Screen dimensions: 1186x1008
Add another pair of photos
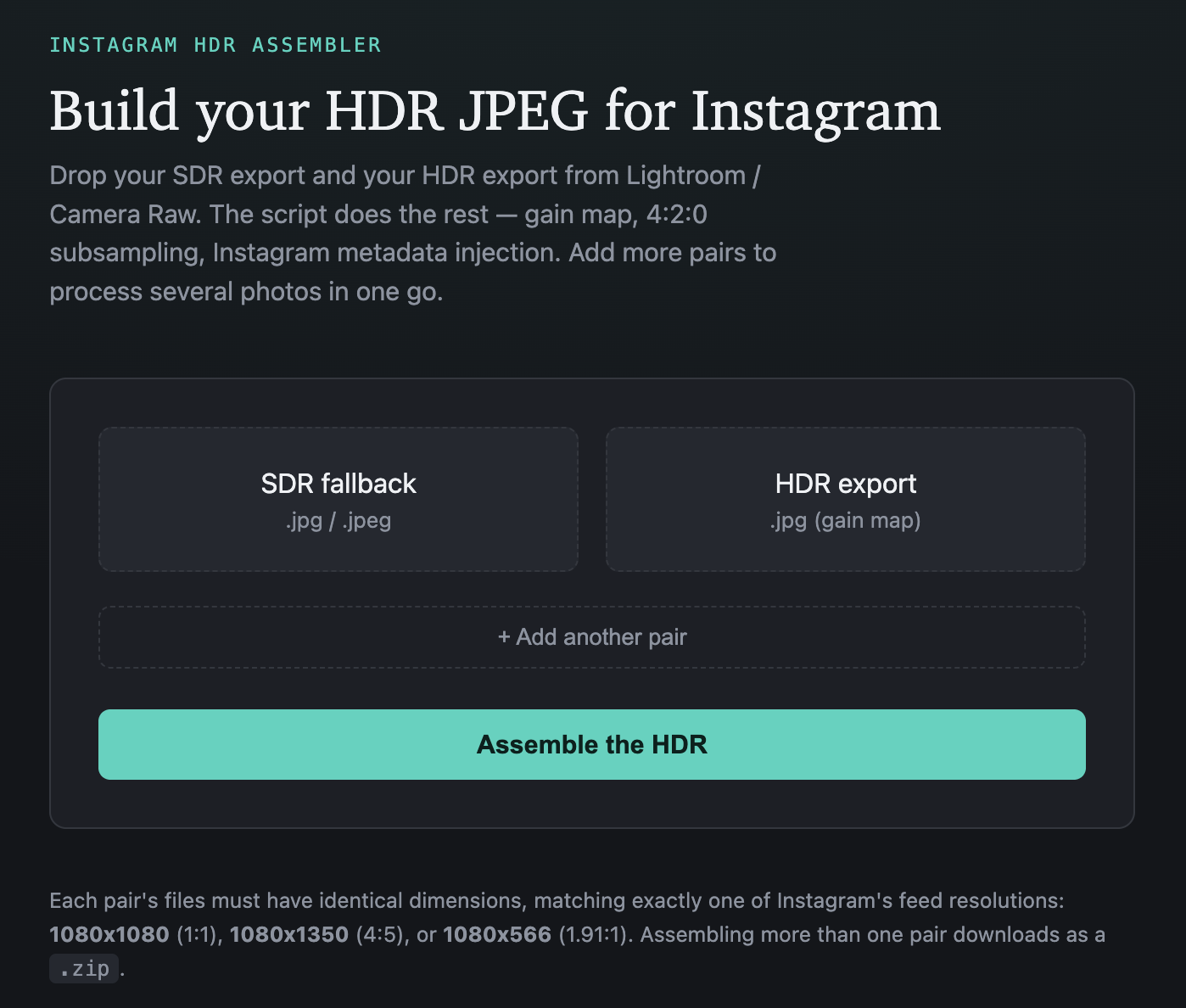point(592,637)
